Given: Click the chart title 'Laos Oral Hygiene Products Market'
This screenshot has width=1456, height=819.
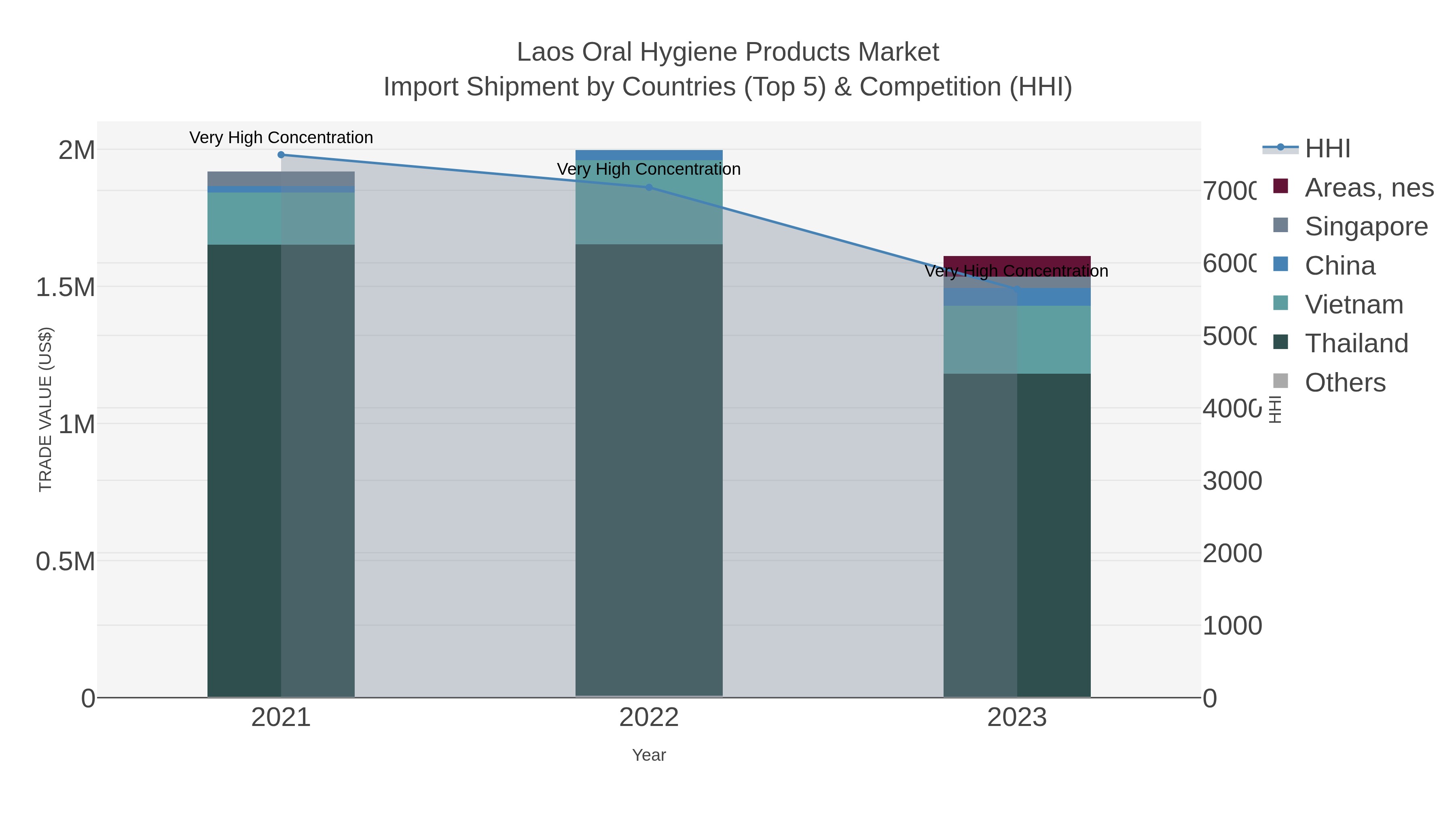Looking at the screenshot, I should (728, 52).
